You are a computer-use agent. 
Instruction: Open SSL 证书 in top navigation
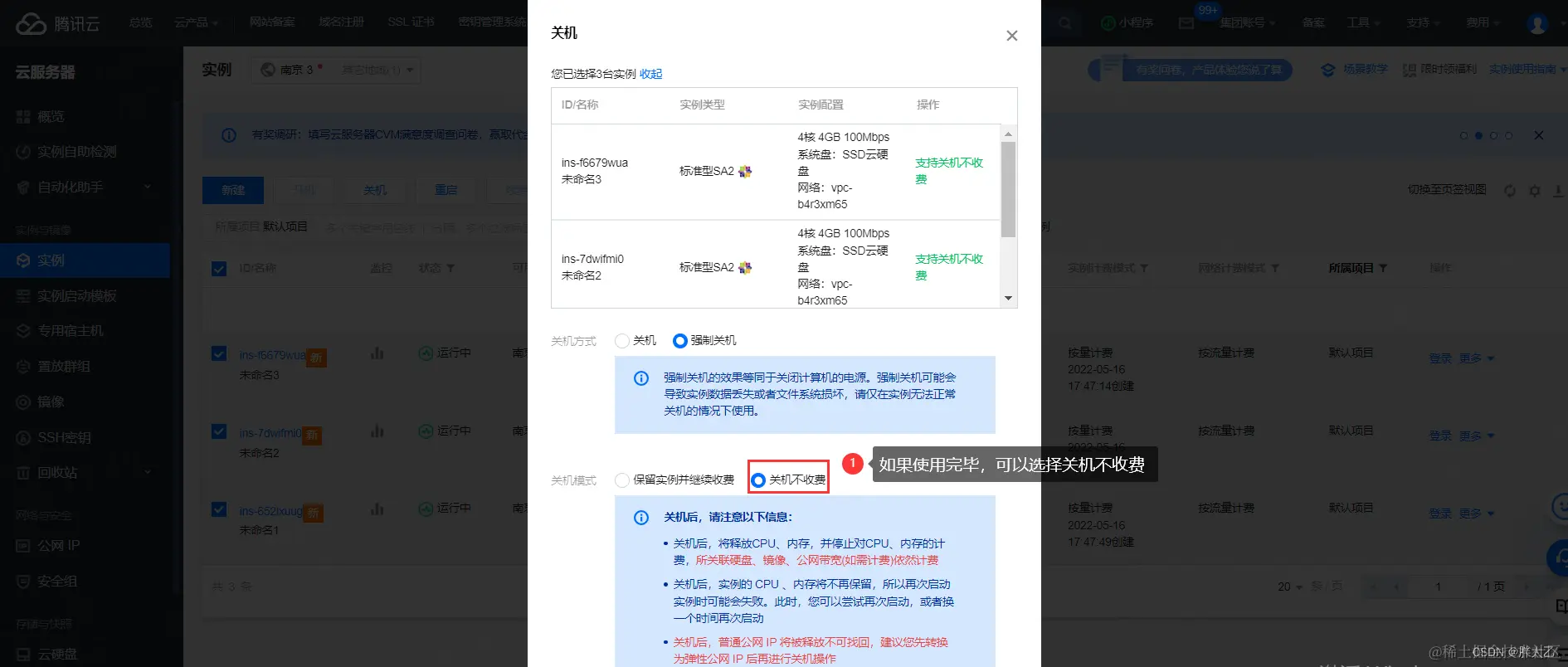pos(411,22)
